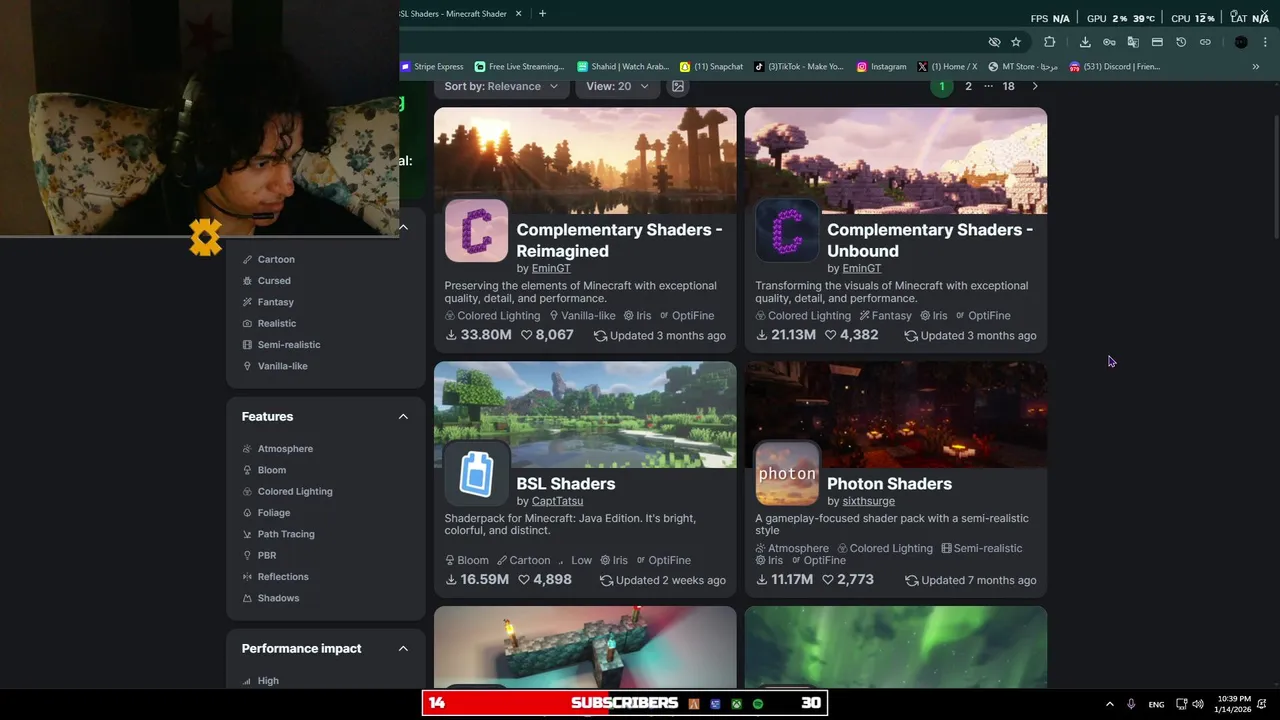
Task: Open the Discord bookmark
Action: (x=1115, y=67)
